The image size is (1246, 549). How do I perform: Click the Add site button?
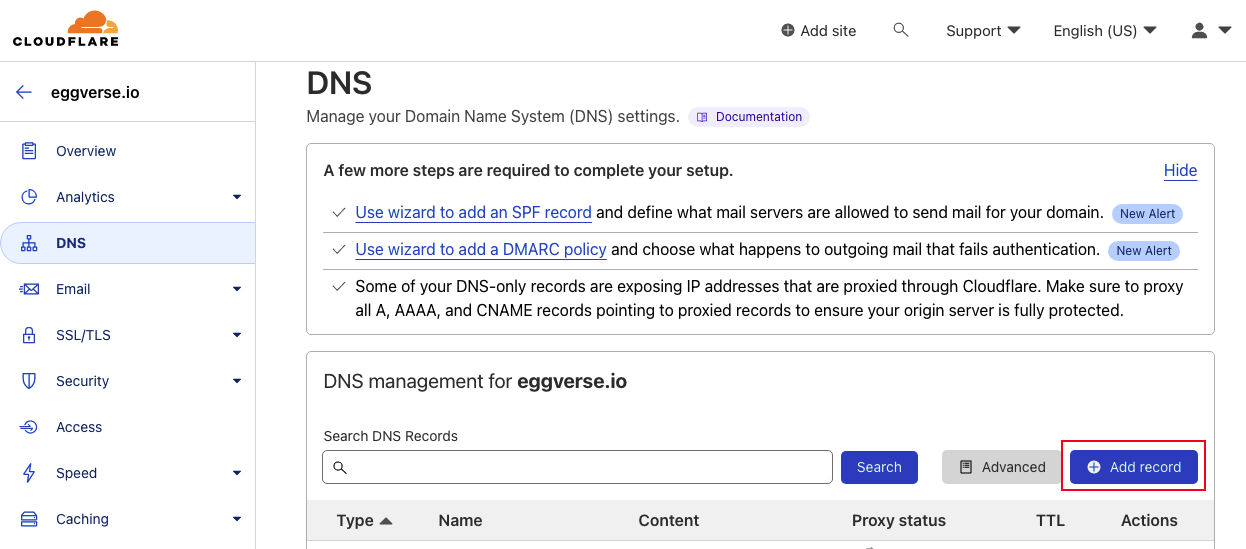819,31
